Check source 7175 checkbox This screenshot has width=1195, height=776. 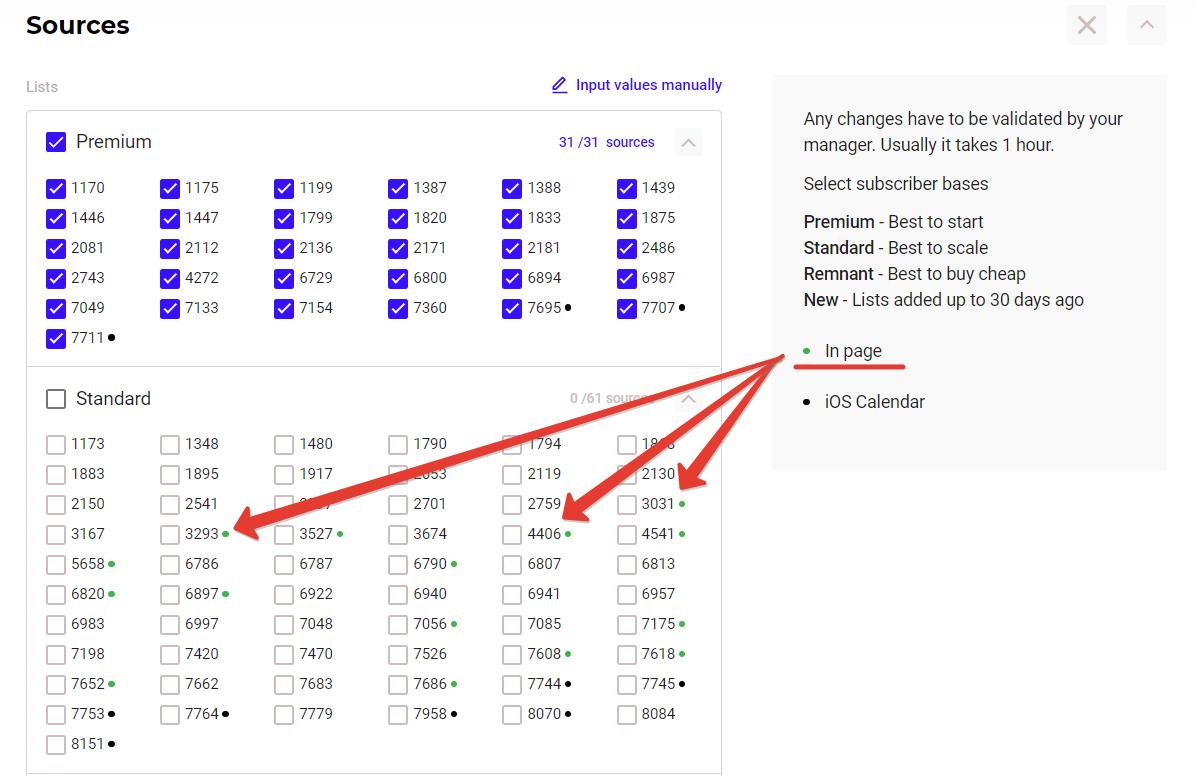point(626,625)
